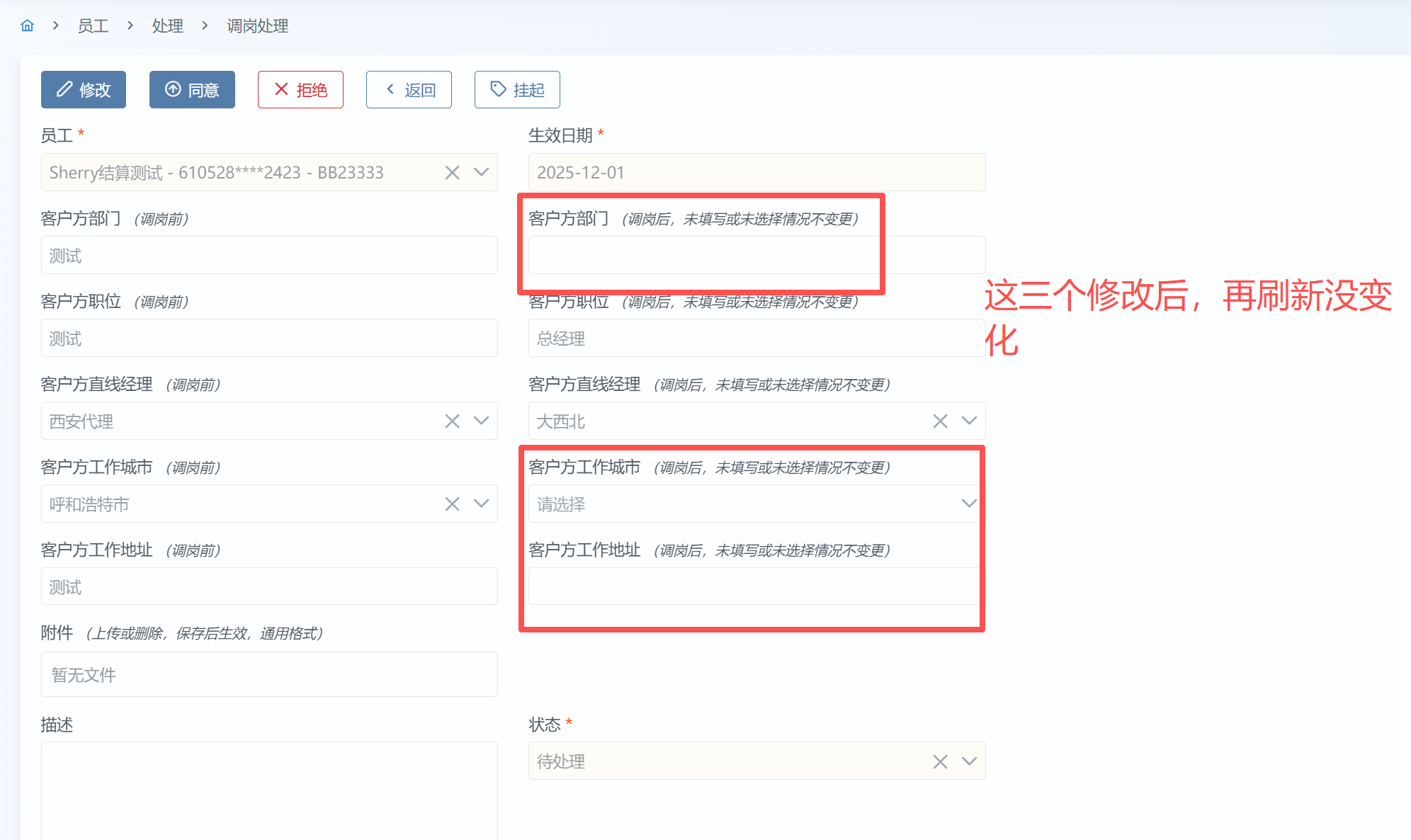The height and width of the screenshot is (840, 1411).
Task: Expand the 员工 dropdown arrow
Action: 482,172
